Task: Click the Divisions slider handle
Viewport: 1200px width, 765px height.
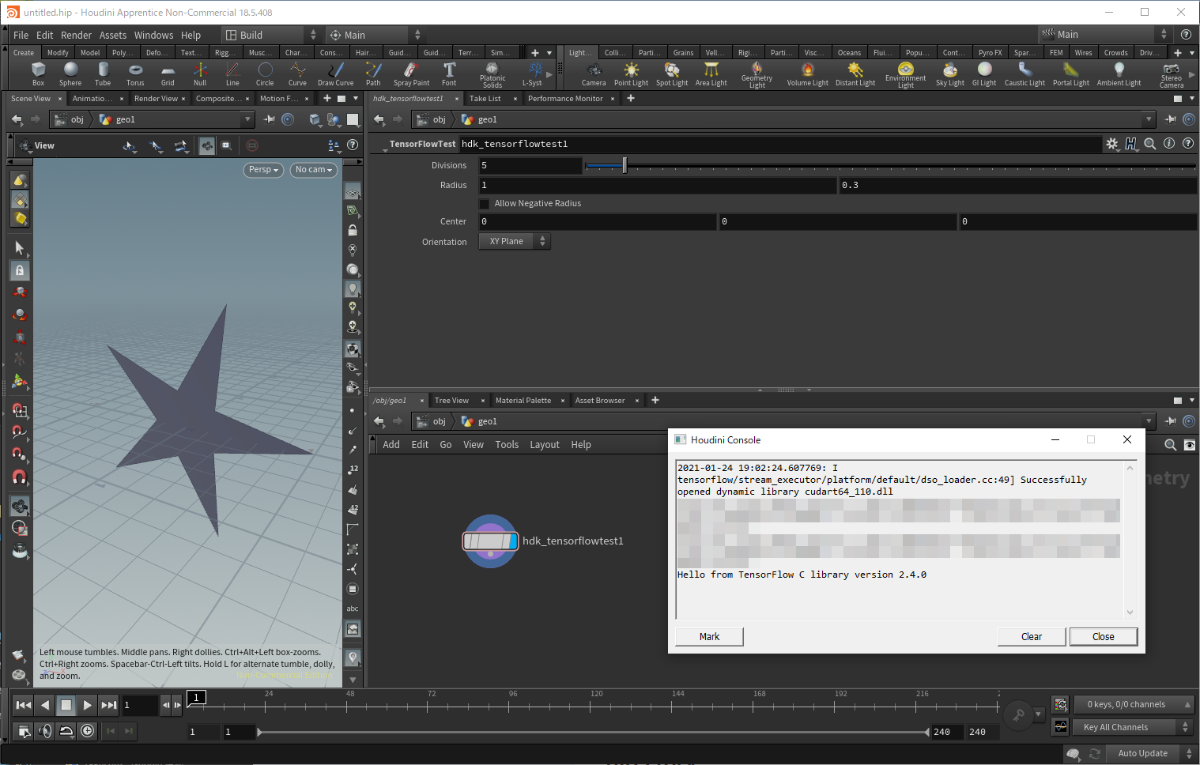Action: click(624, 165)
